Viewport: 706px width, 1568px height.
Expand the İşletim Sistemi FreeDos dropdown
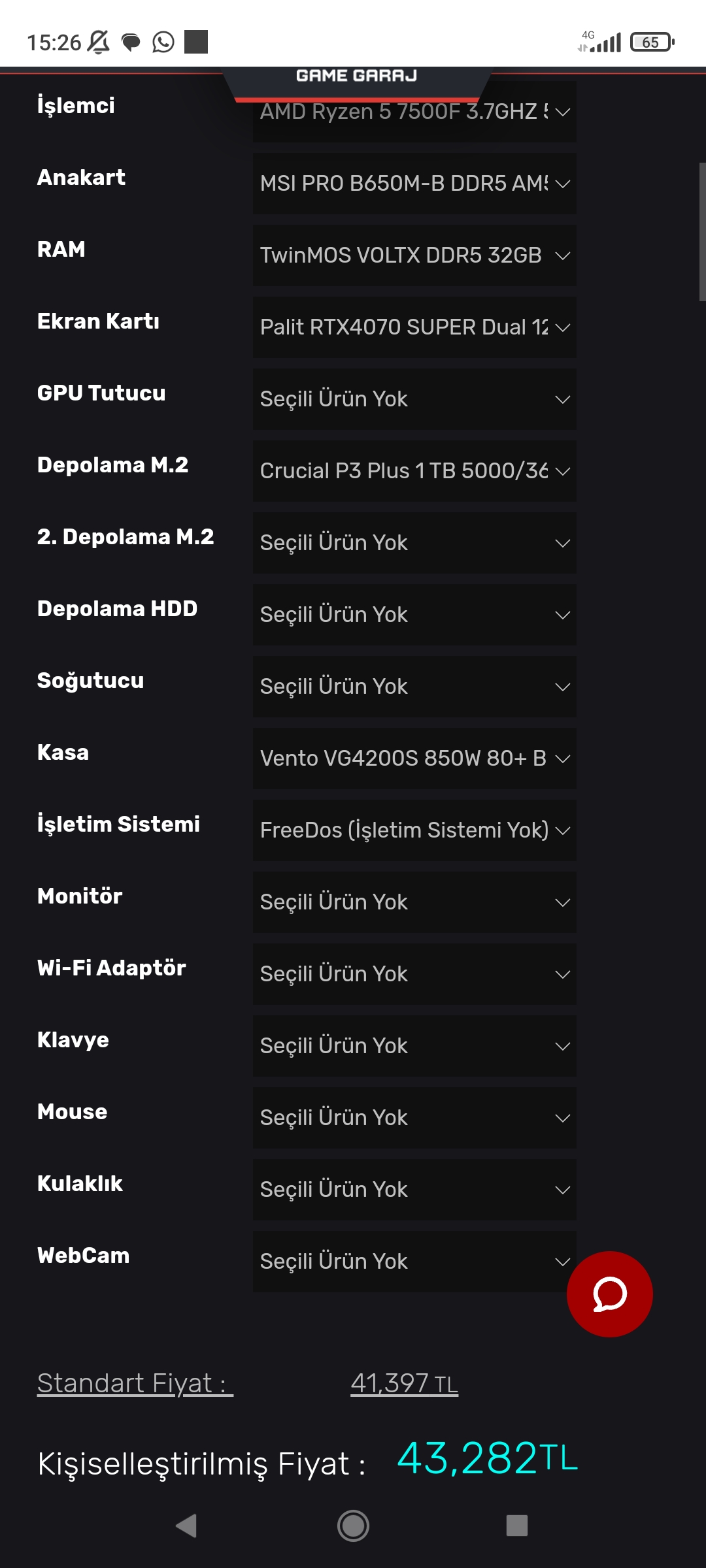click(x=414, y=830)
